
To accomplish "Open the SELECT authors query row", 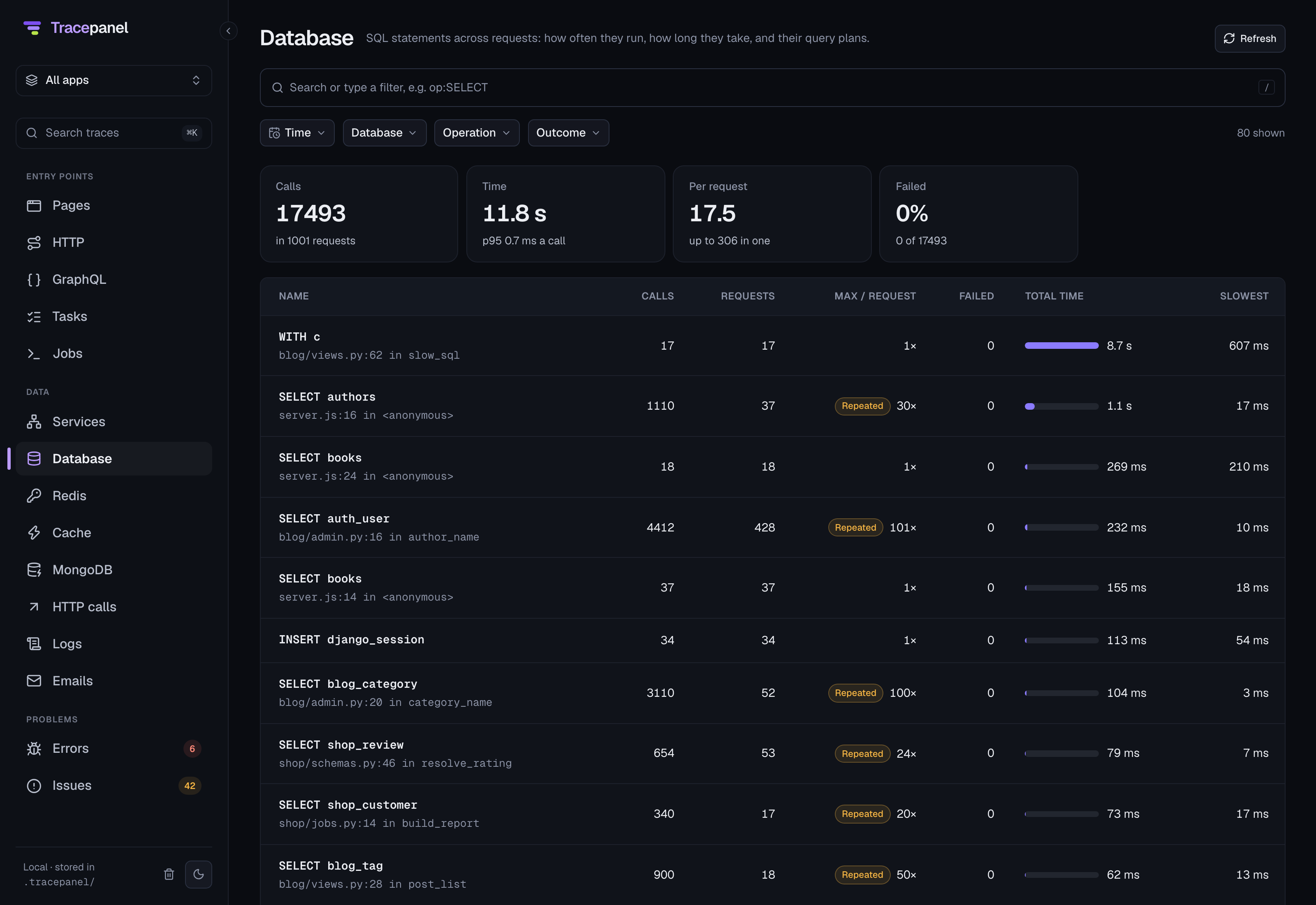I will [x=772, y=406].
